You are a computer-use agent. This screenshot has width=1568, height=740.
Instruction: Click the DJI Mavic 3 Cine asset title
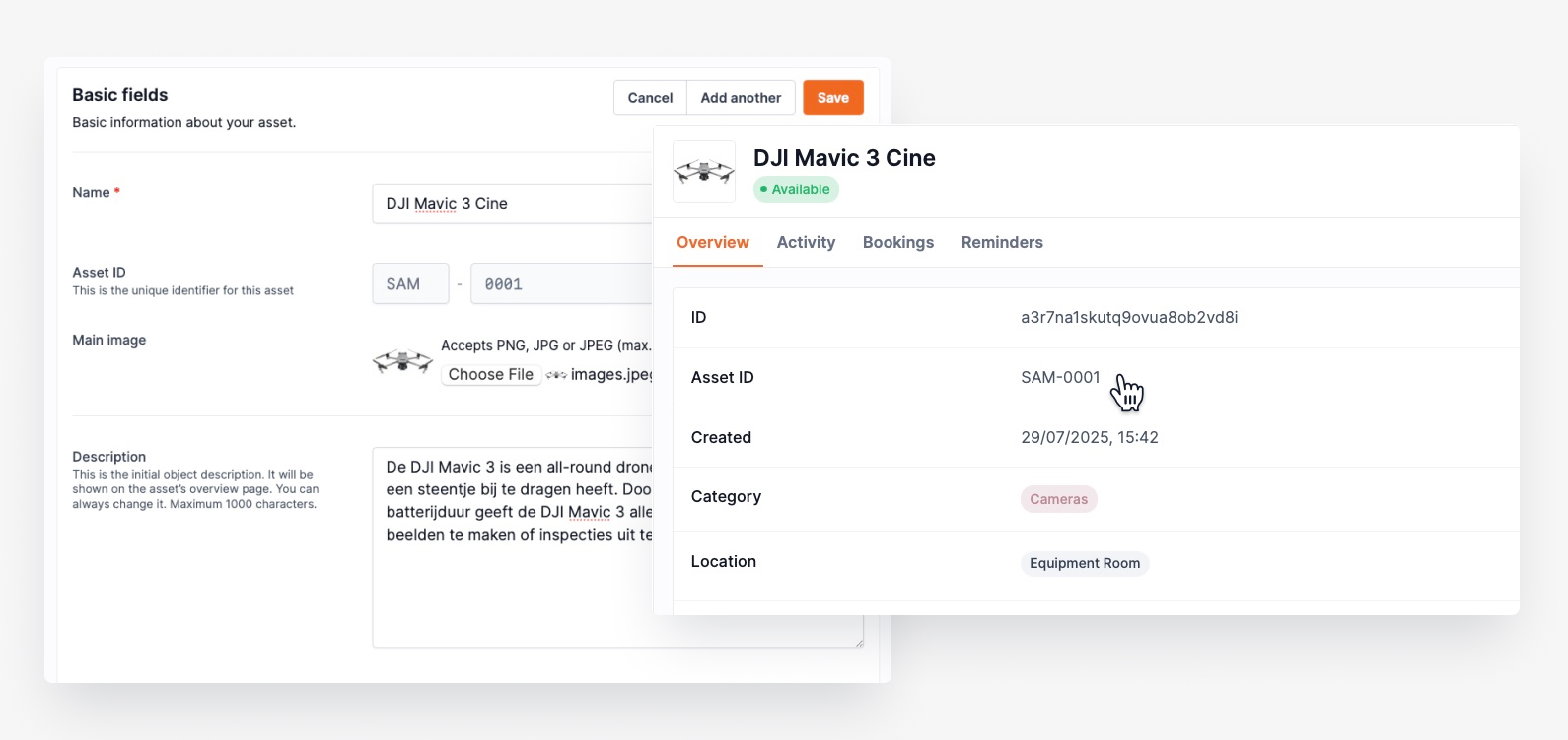pos(844,158)
